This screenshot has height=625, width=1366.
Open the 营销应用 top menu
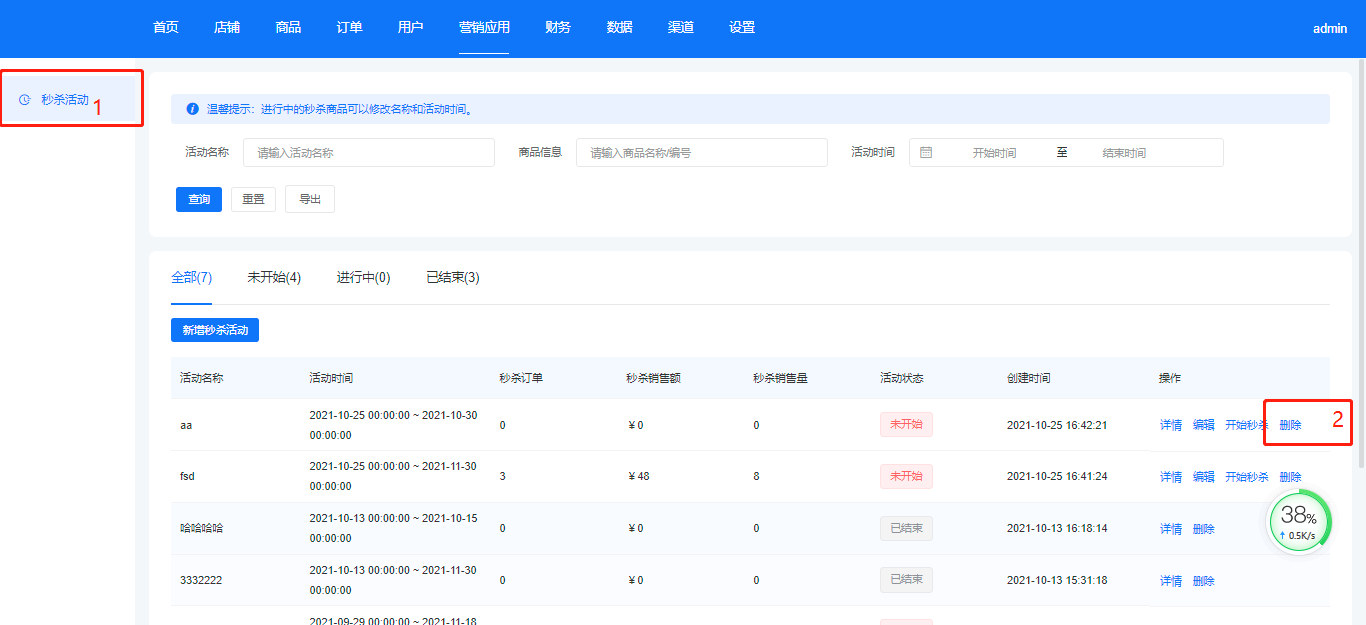point(484,28)
